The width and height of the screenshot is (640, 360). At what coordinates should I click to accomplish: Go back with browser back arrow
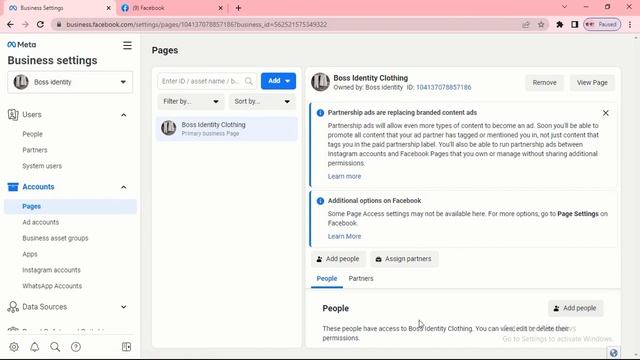[10, 24]
